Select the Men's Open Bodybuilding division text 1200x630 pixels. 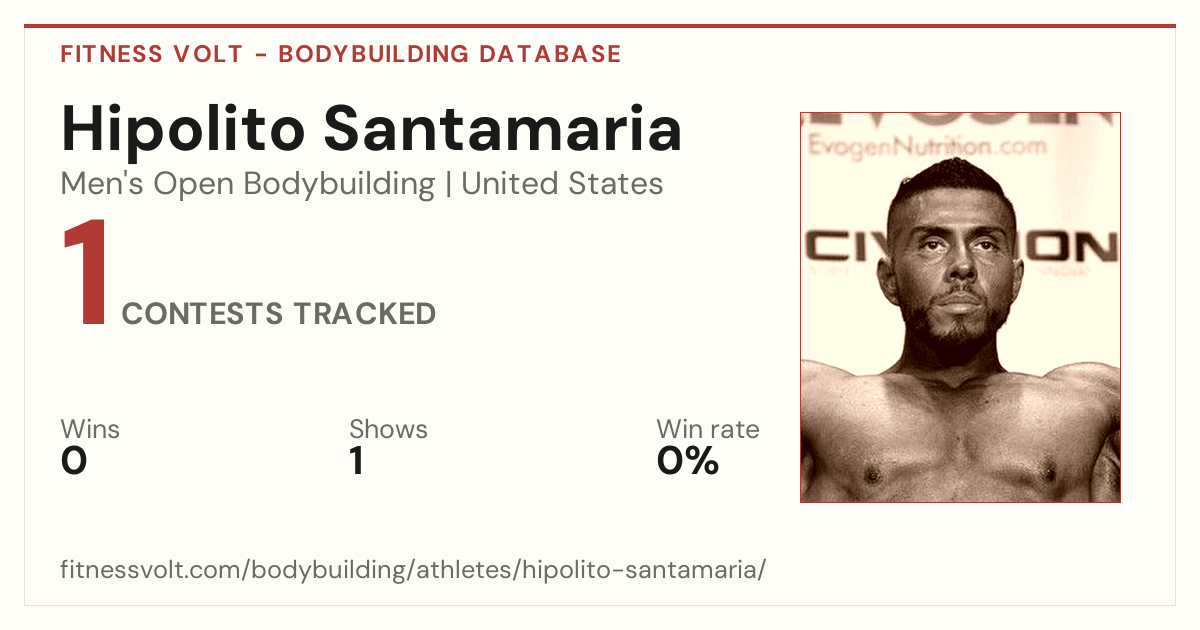248,184
